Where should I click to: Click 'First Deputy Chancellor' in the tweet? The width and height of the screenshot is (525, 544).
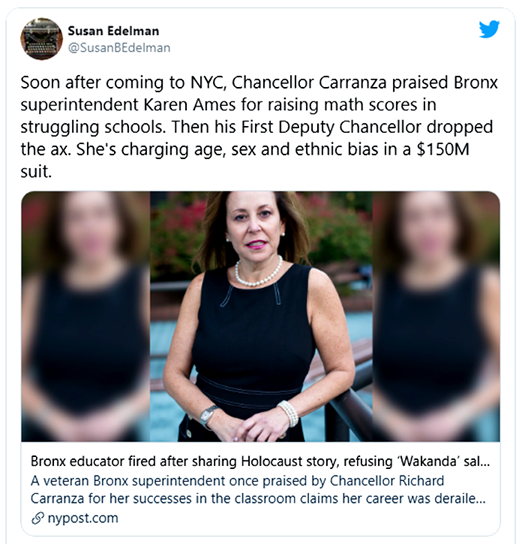pos(331,127)
